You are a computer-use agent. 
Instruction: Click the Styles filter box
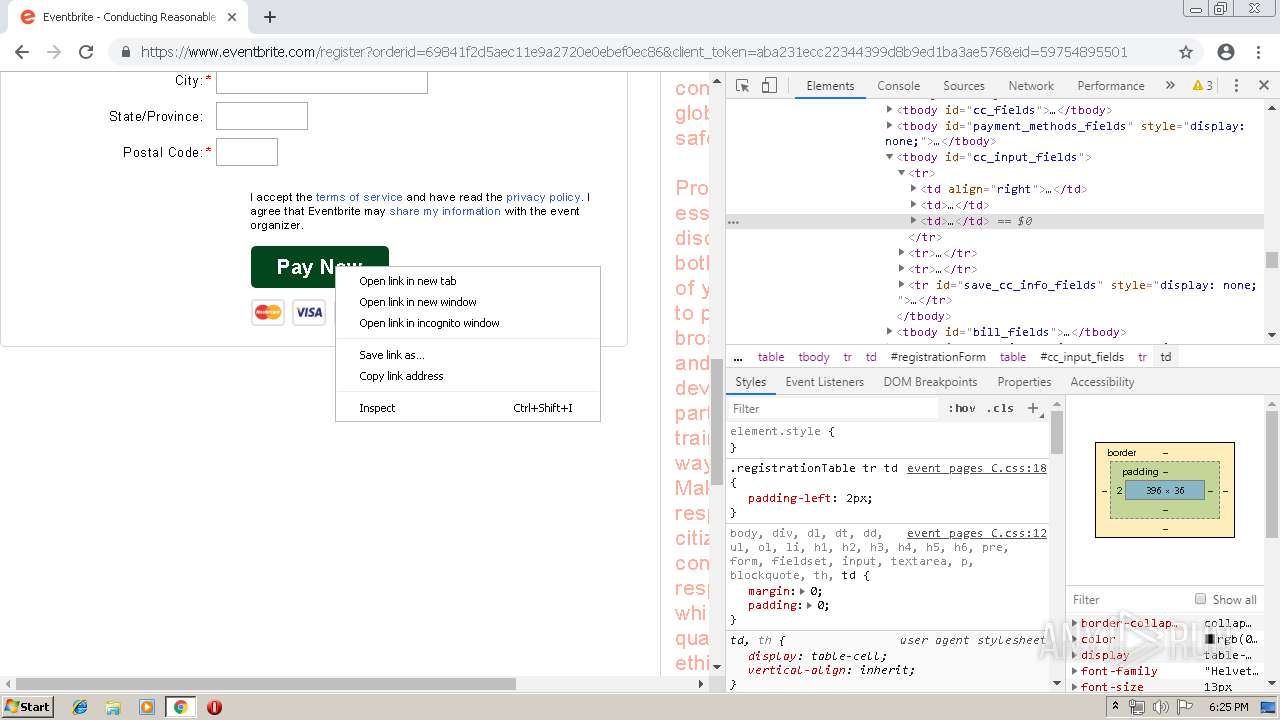(834, 408)
